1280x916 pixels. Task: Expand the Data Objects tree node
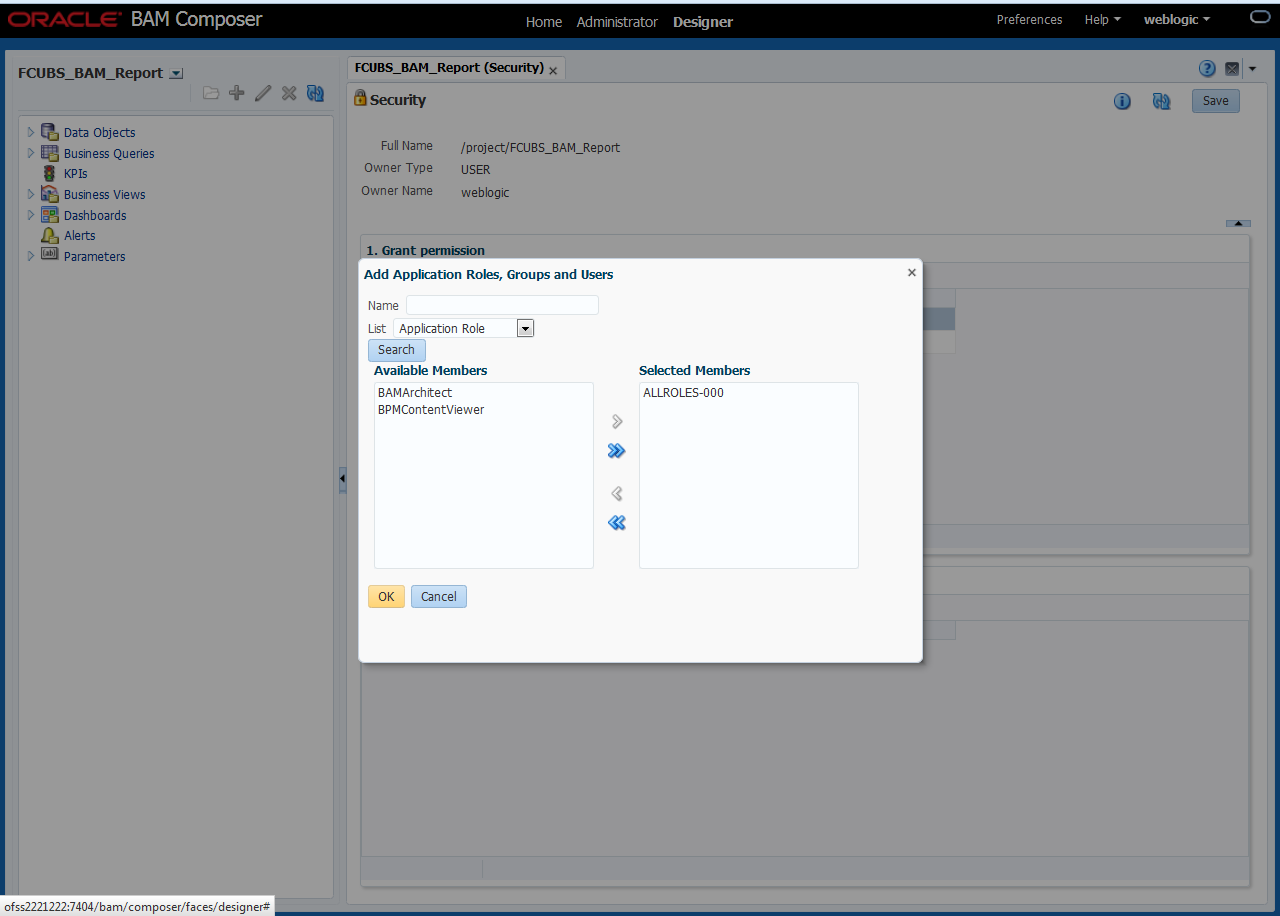coord(31,132)
